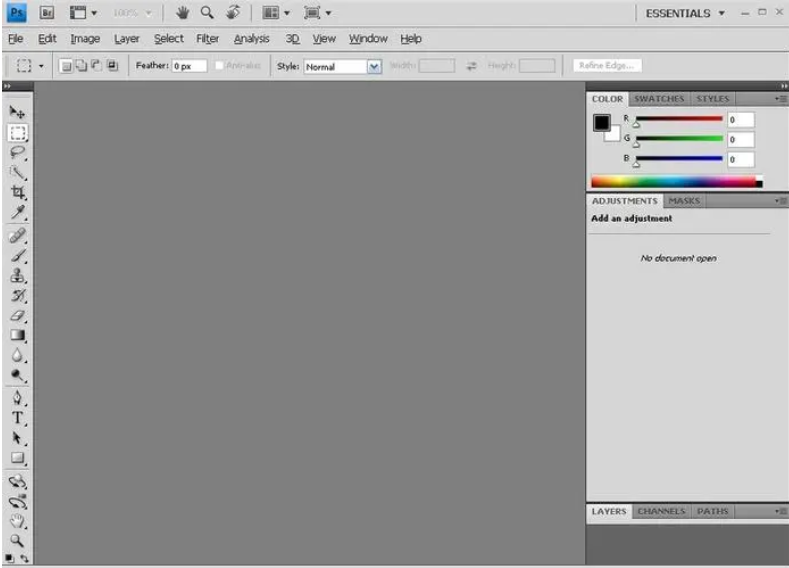Switch to the Channels tab

point(661,511)
